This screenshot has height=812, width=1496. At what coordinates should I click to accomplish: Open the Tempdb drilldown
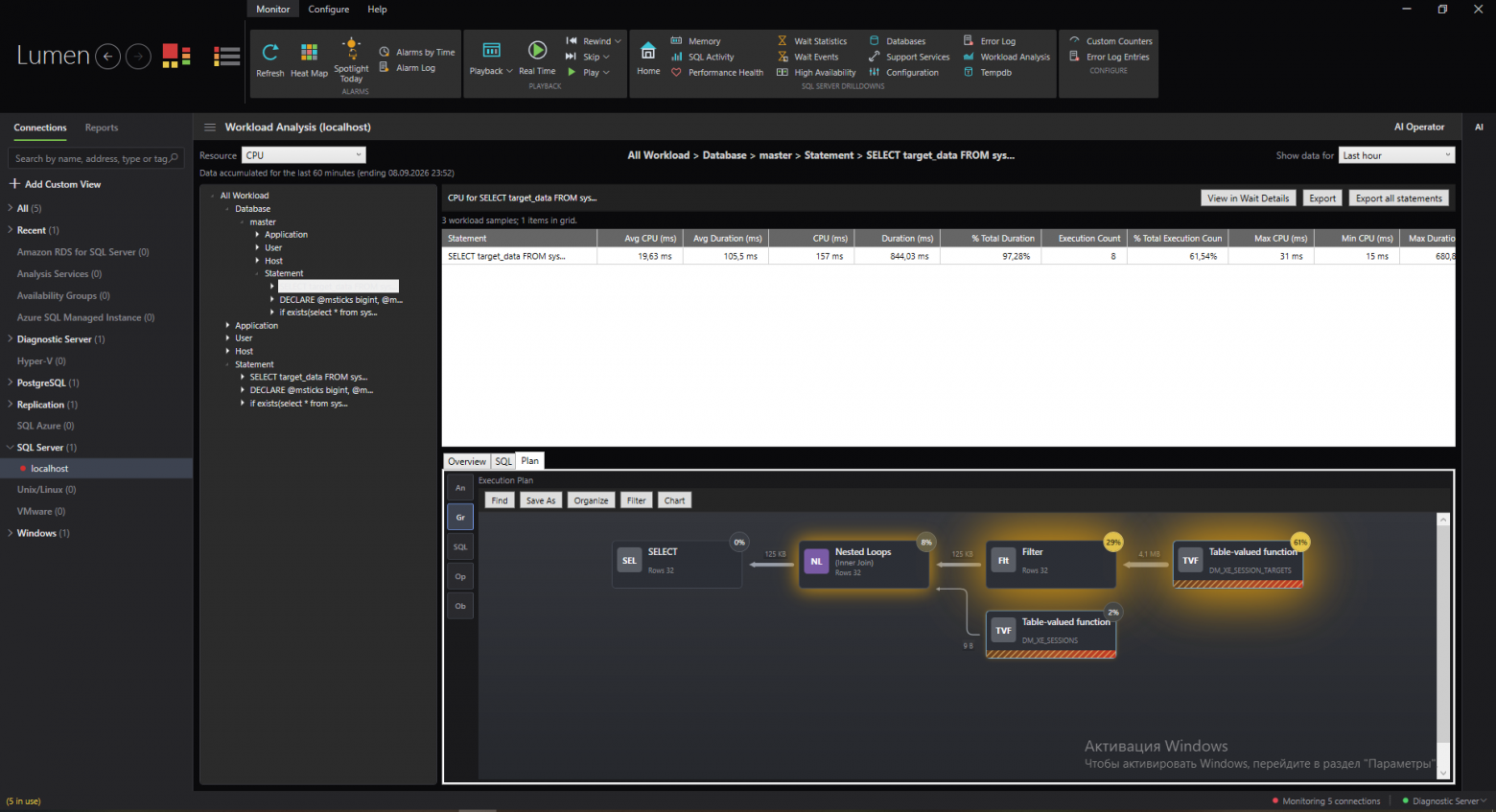tap(988, 72)
